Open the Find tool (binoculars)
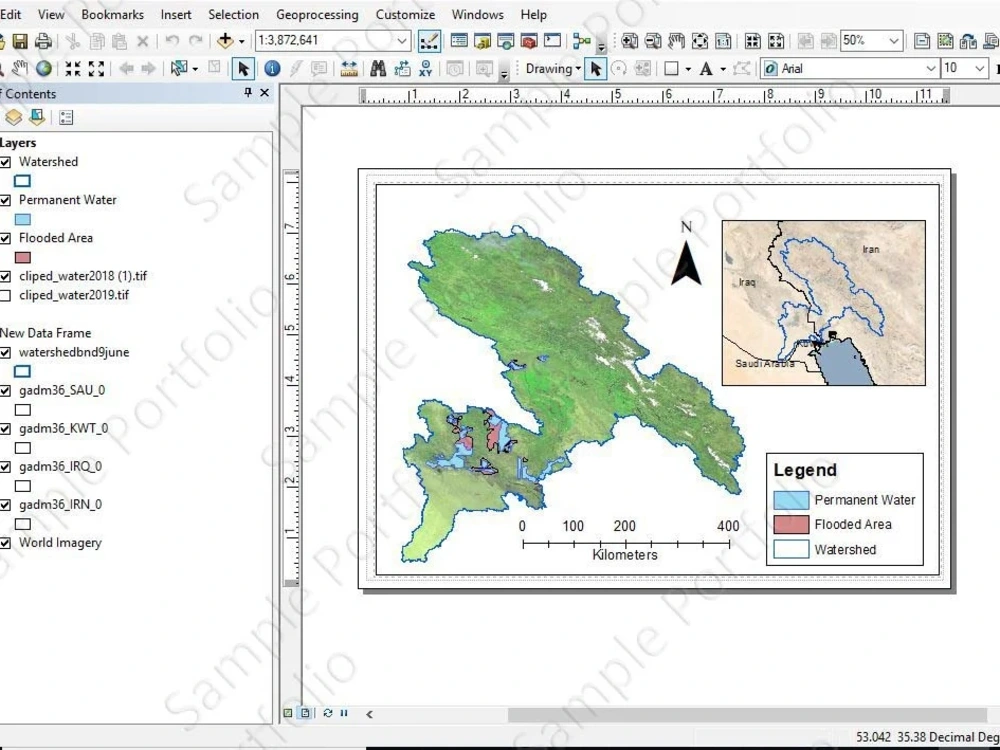1000x750 pixels. (379, 68)
